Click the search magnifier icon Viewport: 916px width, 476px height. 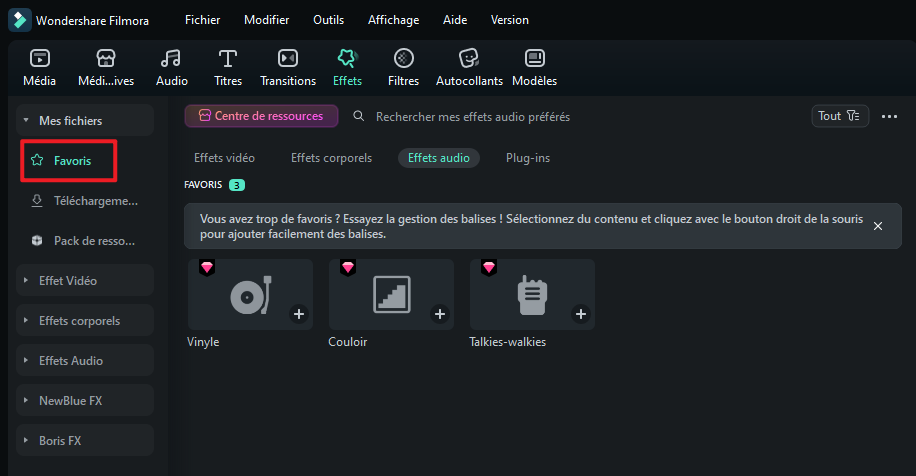coord(359,116)
